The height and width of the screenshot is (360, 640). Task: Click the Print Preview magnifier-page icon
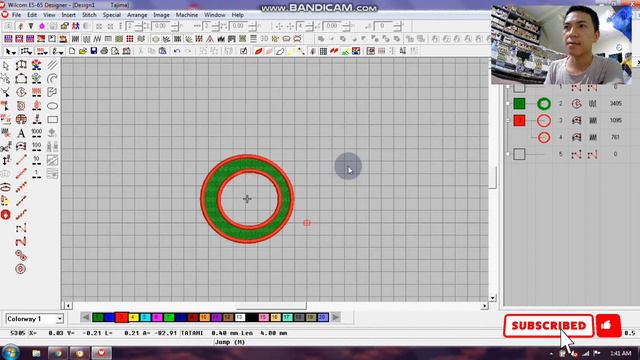[x=116, y=51]
